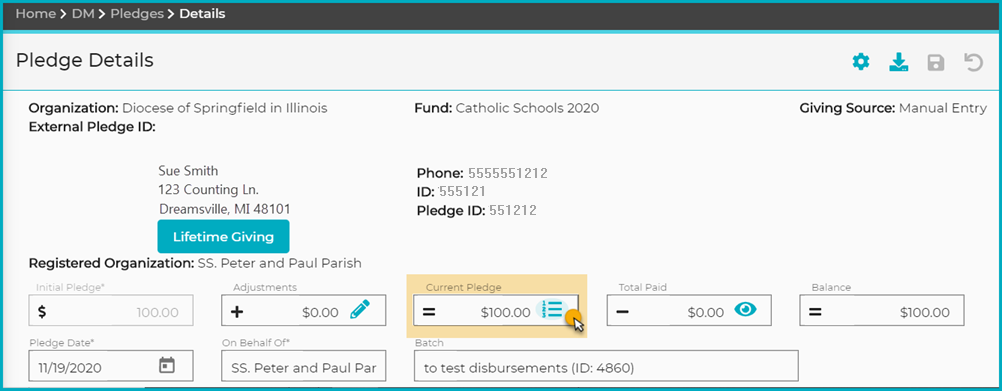Click the External Pledge ID label

92,126
